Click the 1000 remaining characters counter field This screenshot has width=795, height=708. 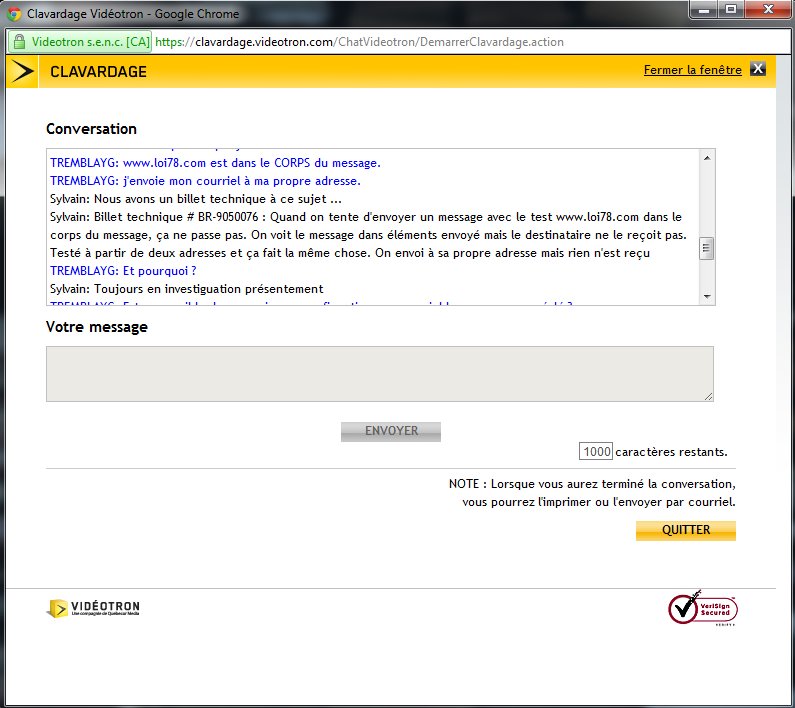tap(596, 452)
